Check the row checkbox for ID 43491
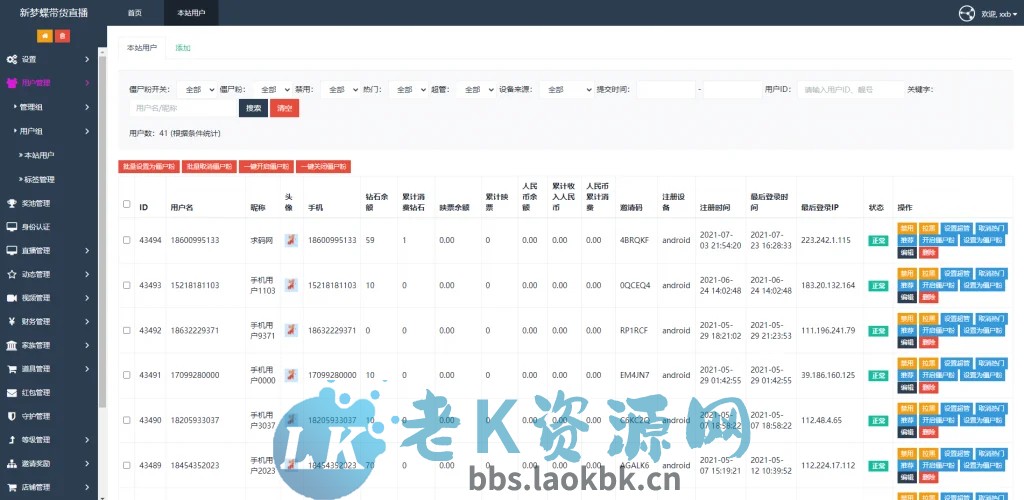The image size is (1024, 500). (127, 375)
